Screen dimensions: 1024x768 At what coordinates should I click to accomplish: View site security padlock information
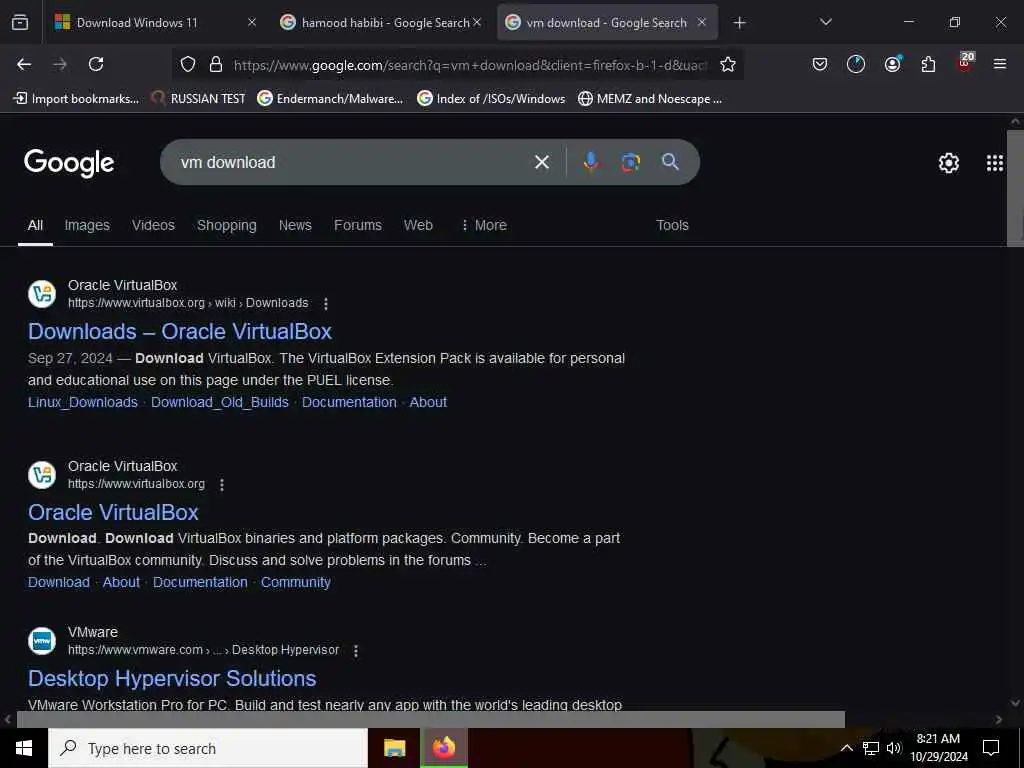[216, 64]
